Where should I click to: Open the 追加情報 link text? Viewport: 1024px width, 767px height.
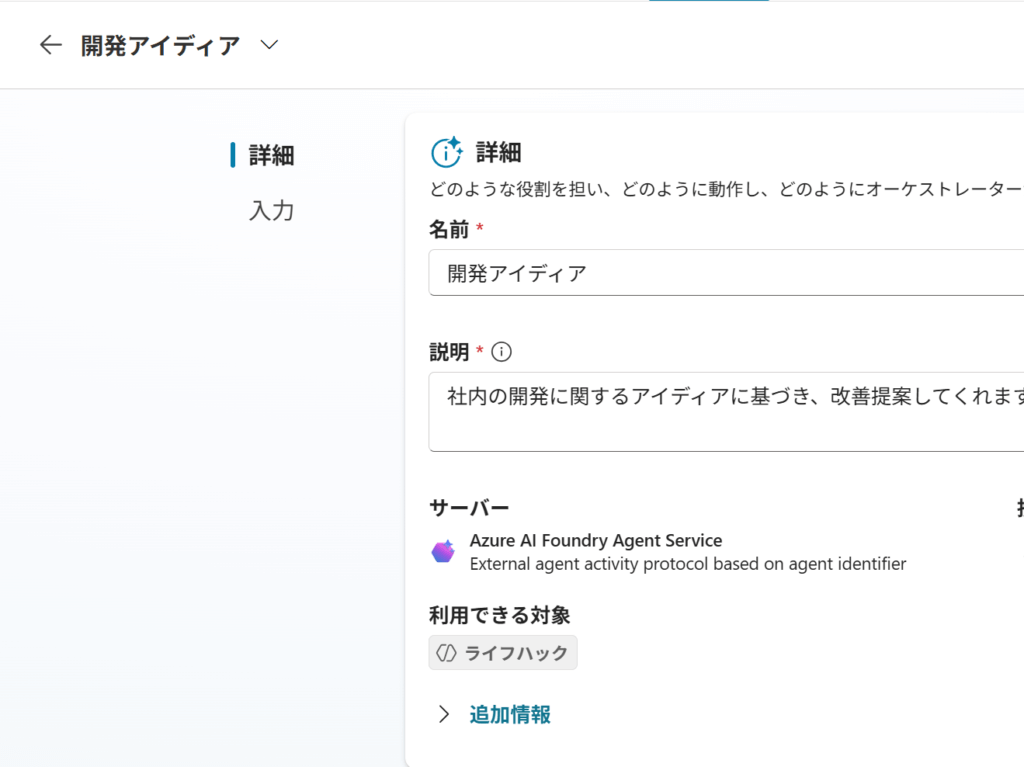coord(510,714)
